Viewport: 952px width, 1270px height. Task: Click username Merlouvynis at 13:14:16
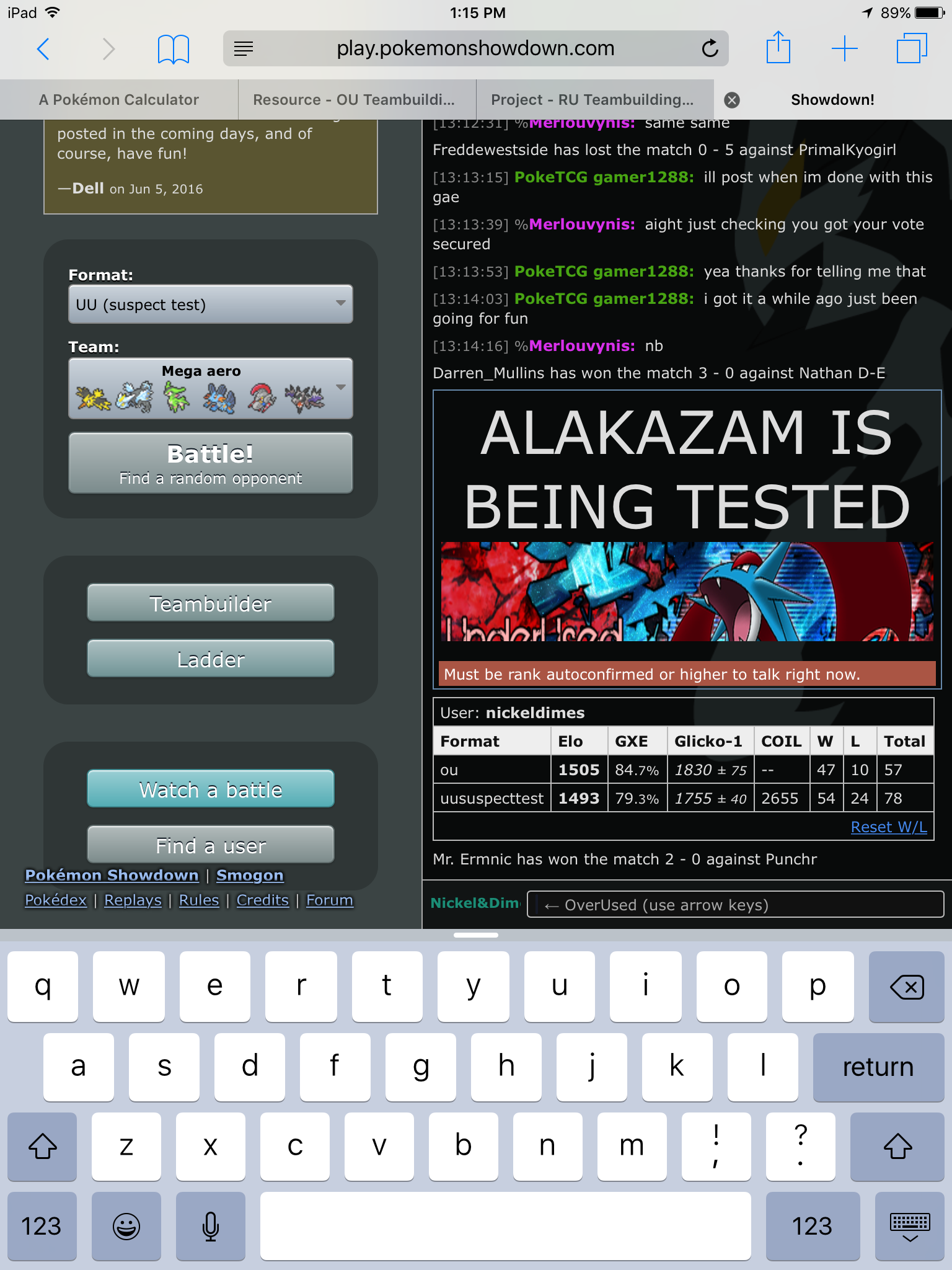[x=581, y=345]
